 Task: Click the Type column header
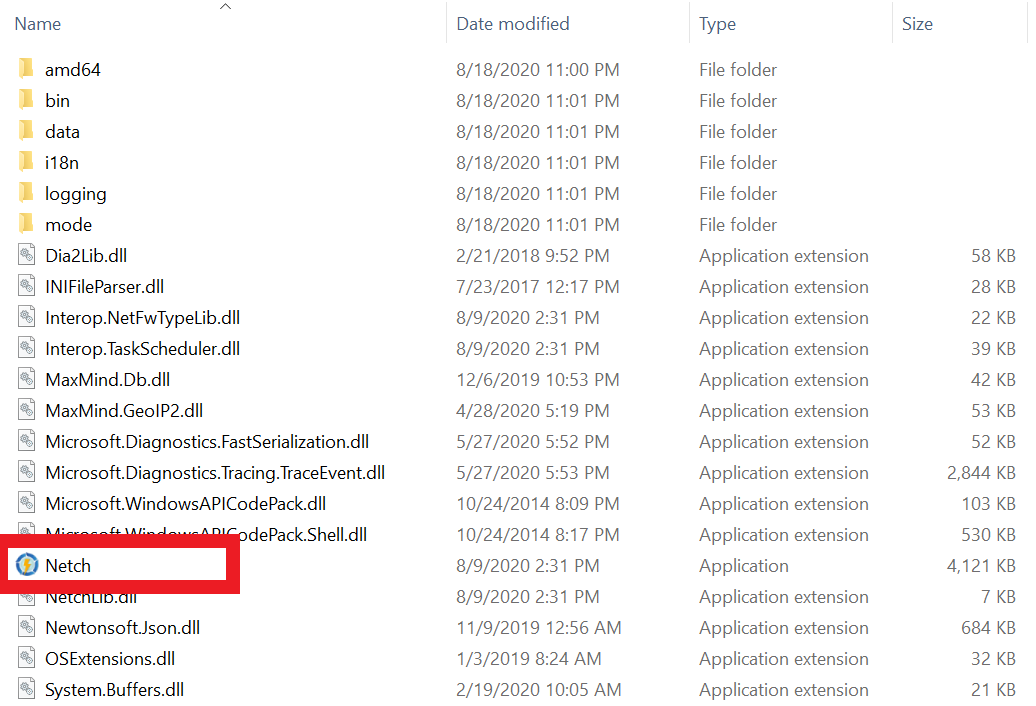coord(717,24)
